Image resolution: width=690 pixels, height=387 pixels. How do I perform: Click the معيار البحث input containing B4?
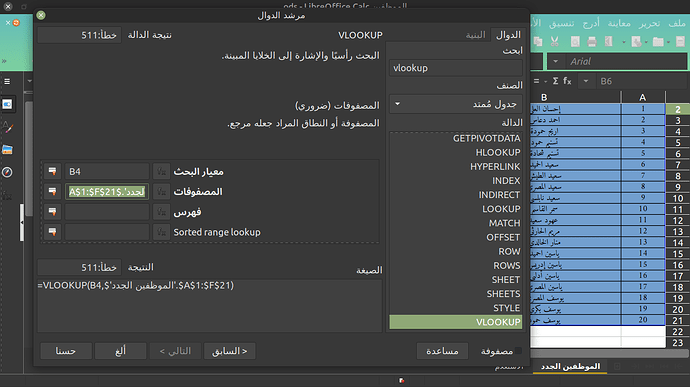[107, 171]
